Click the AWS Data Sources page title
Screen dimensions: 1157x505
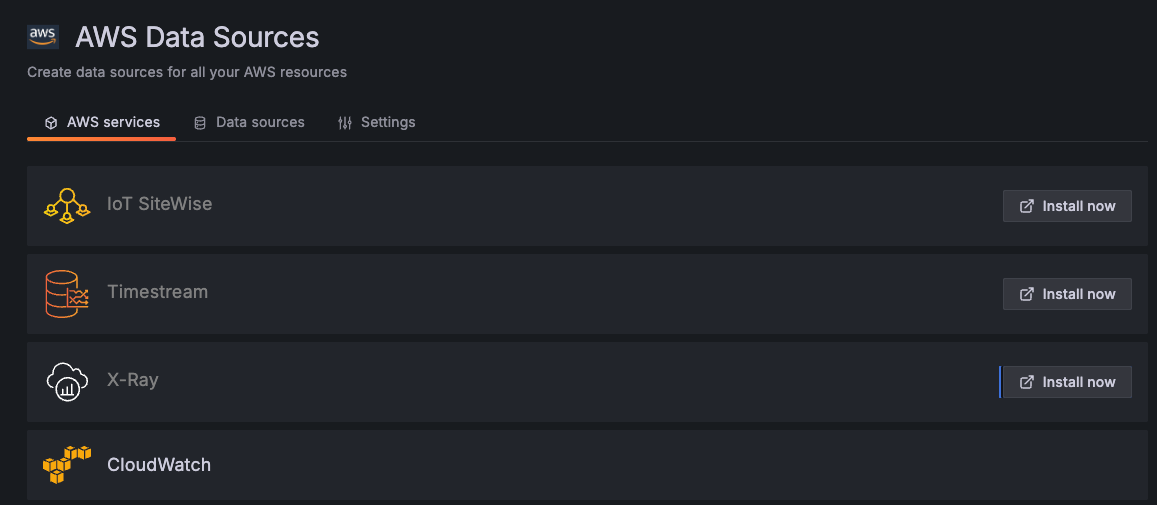[x=198, y=38]
